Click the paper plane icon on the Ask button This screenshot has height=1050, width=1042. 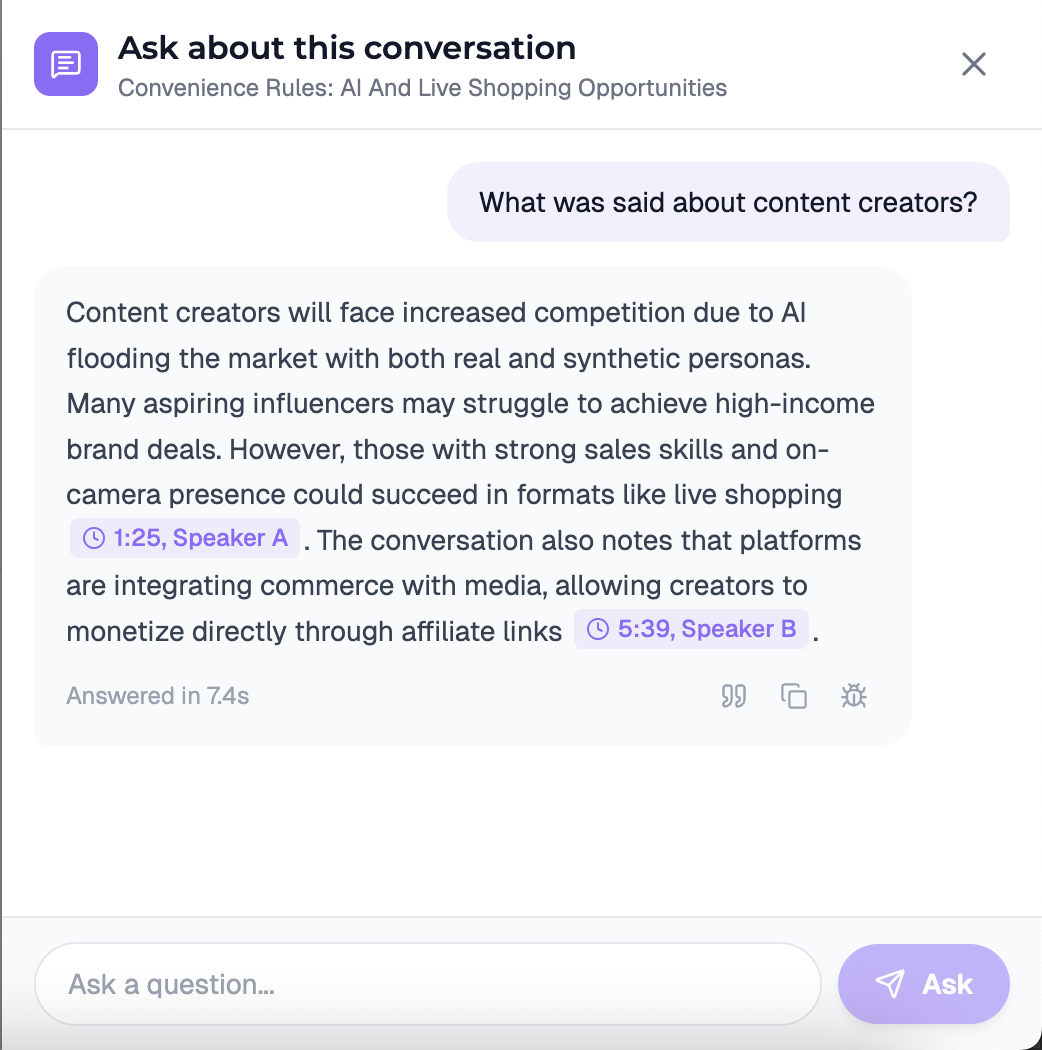point(892,983)
